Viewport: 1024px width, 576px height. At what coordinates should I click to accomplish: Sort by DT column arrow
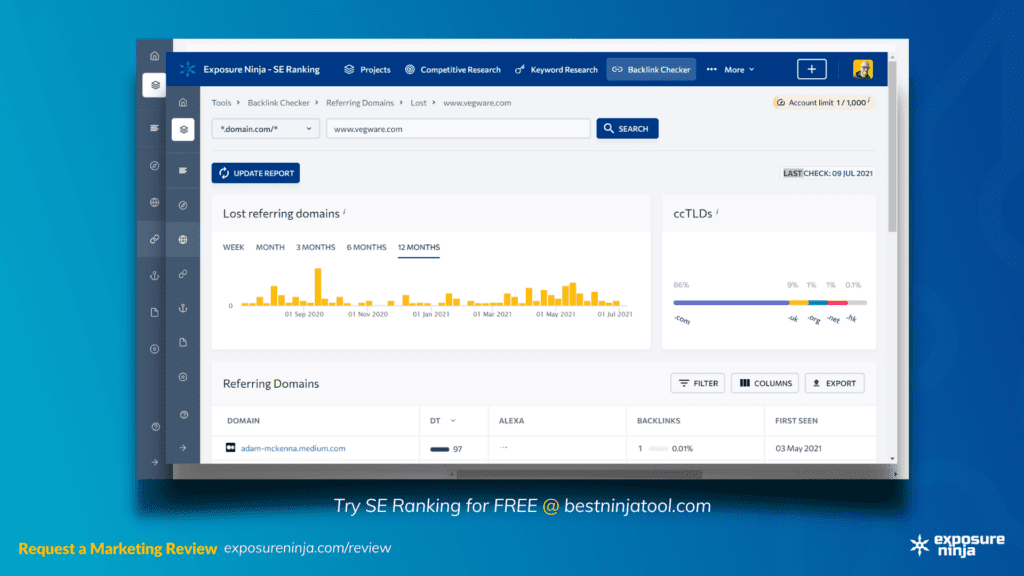(453, 421)
